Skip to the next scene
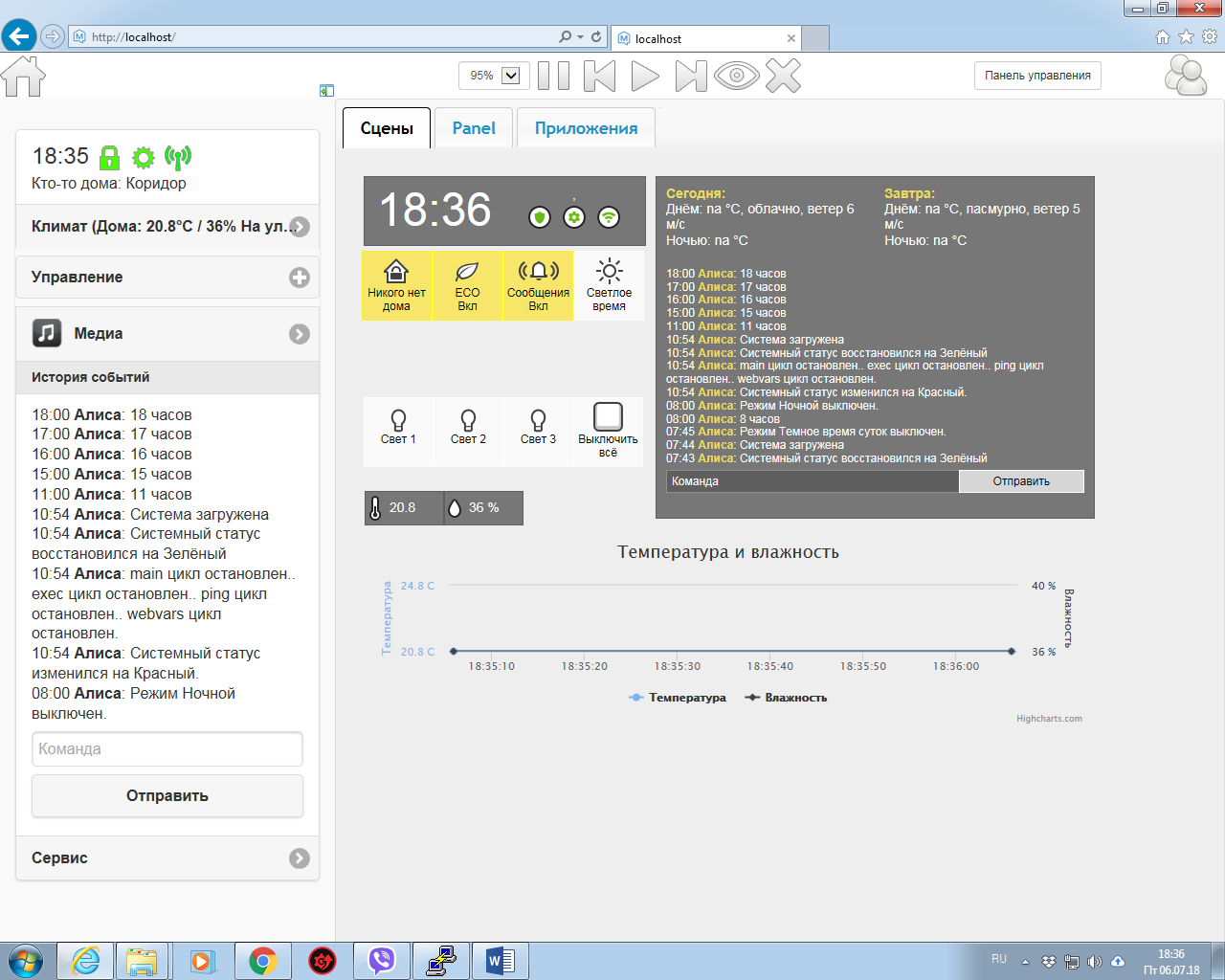Viewport: 1225px width, 980px height. 690,76
